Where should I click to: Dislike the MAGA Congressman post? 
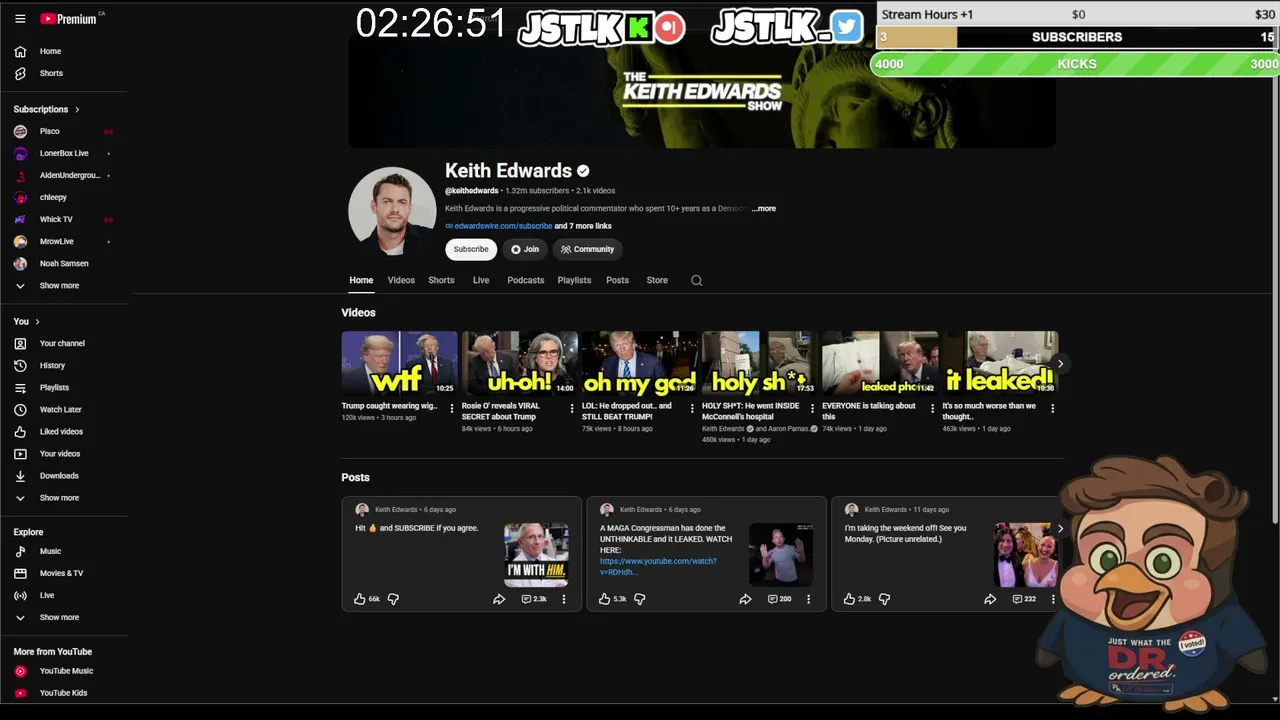(639, 599)
